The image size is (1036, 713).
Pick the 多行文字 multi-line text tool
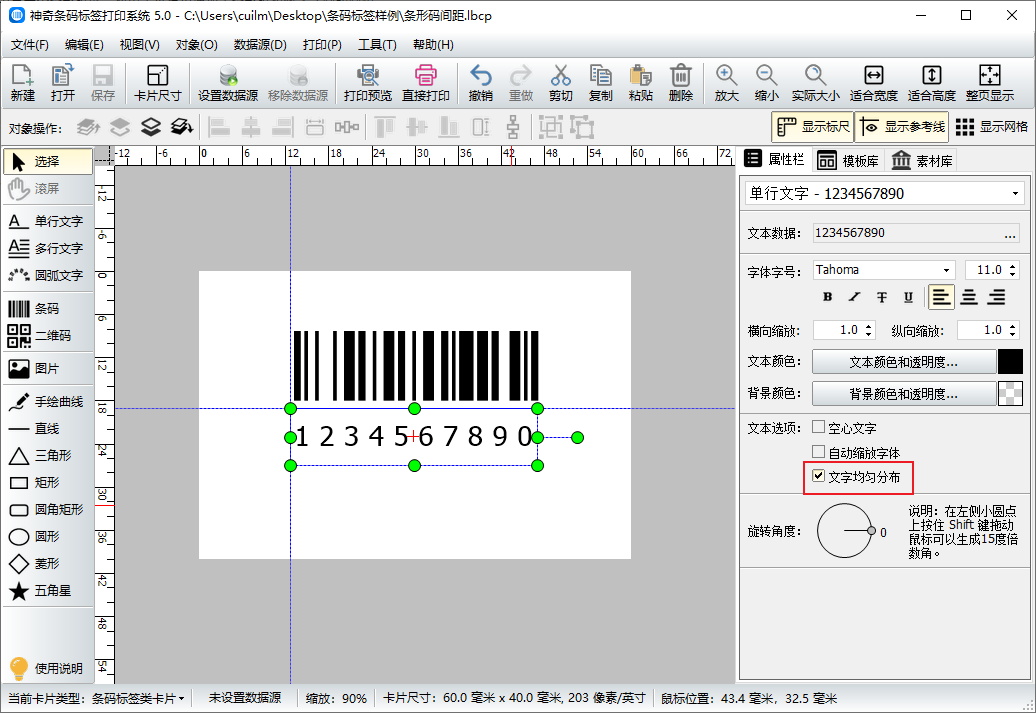pyautogui.click(x=48, y=248)
